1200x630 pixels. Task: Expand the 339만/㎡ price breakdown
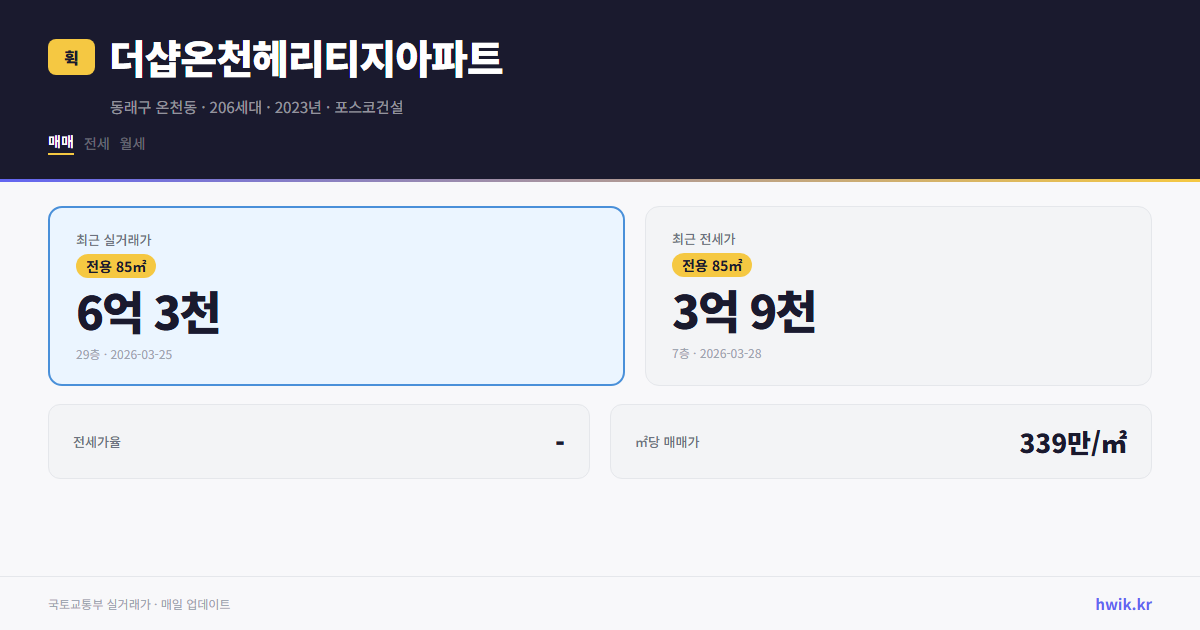tap(1073, 441)
